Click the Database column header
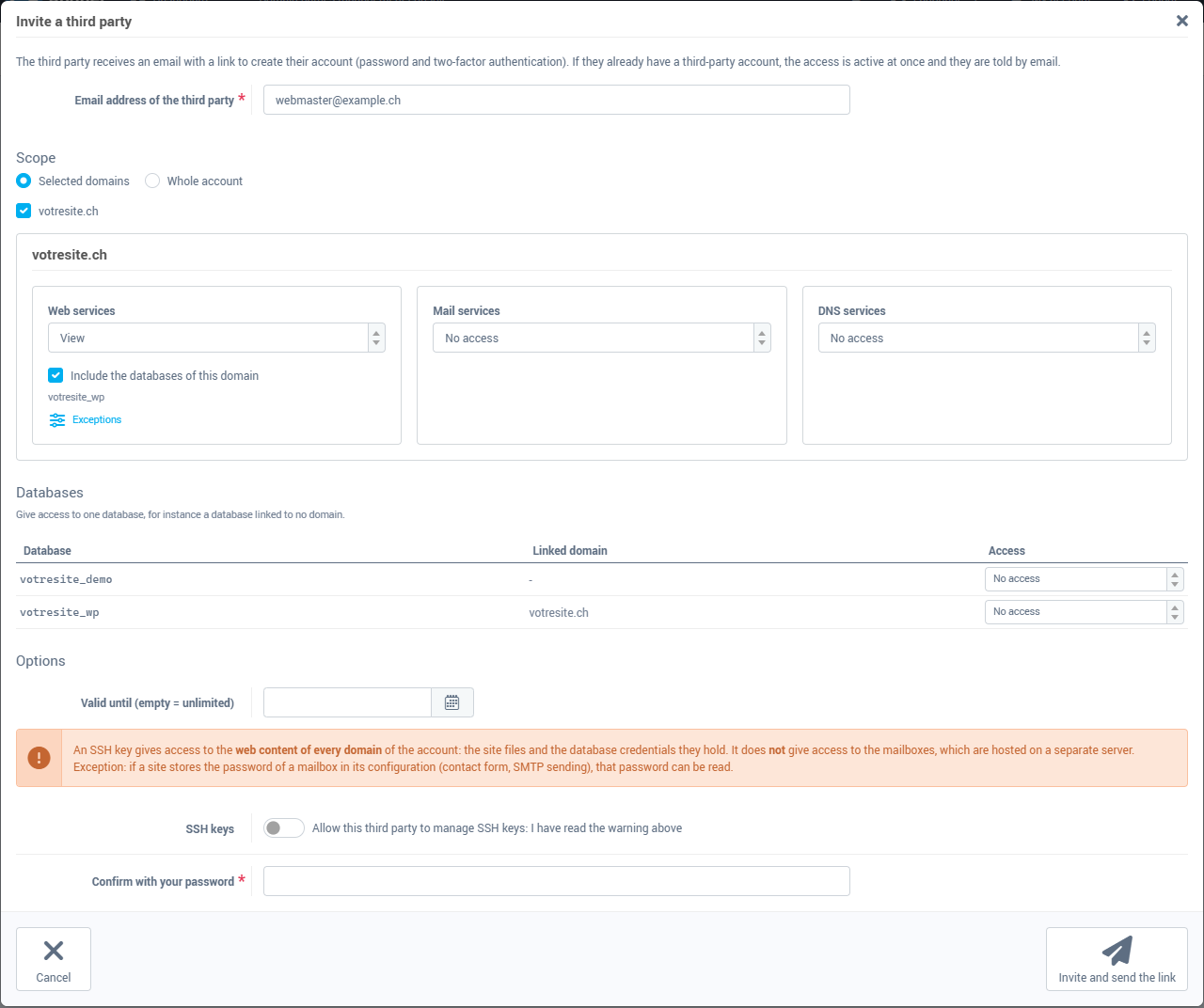1204x1008 pixels. tap(47, 551)
